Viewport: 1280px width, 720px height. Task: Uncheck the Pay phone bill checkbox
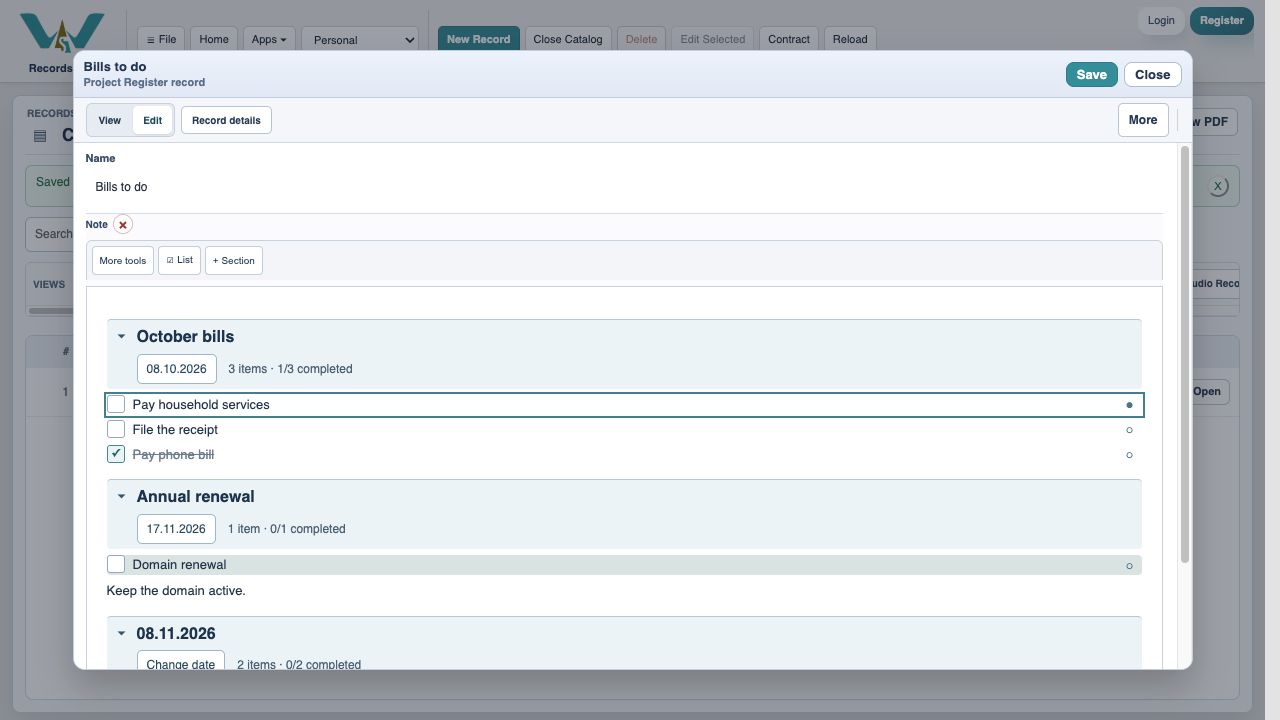pyautogui.click(x=116, y=454)
